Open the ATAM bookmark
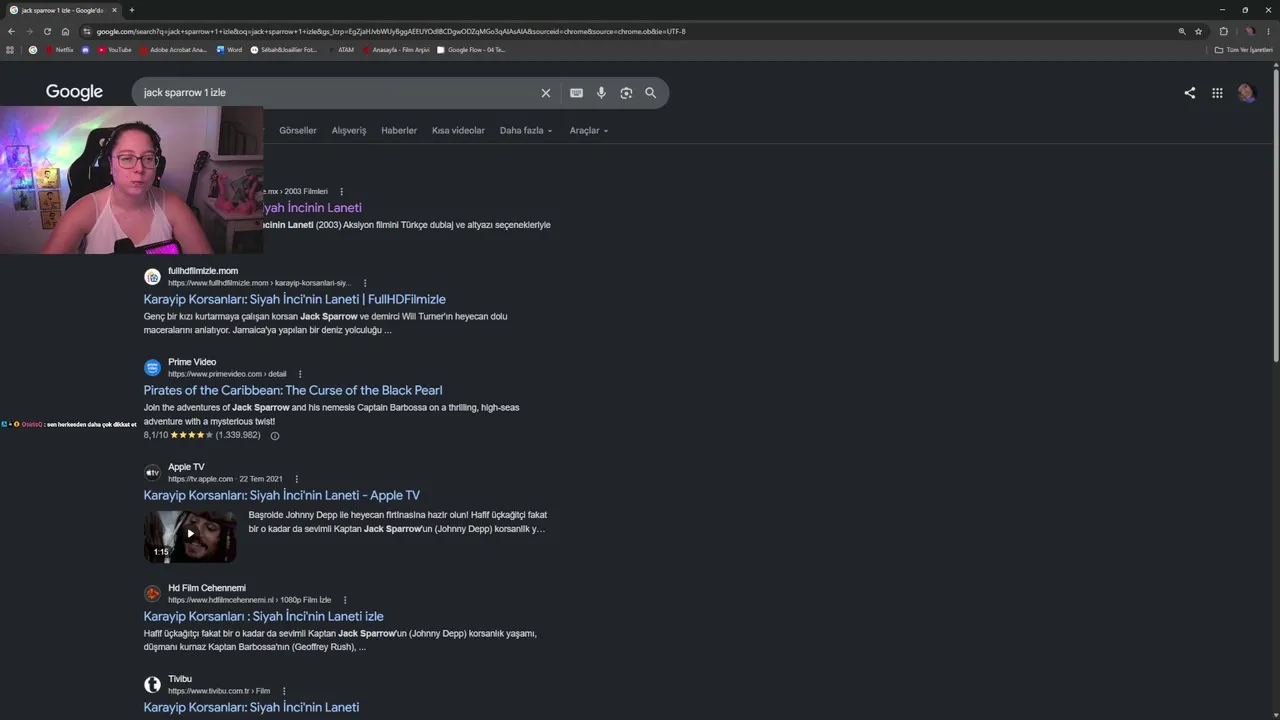1280x720 pixels. (341, 49)
